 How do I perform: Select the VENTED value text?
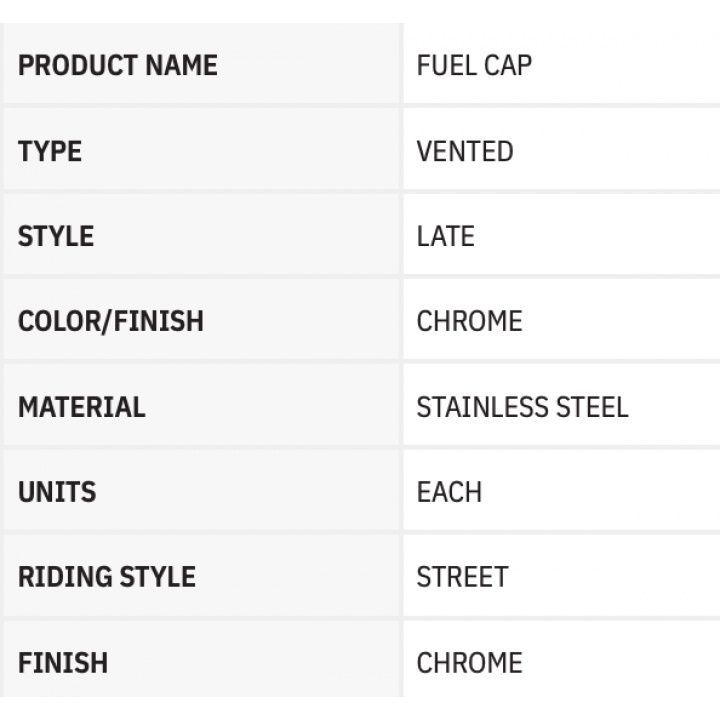click(465, 152)
